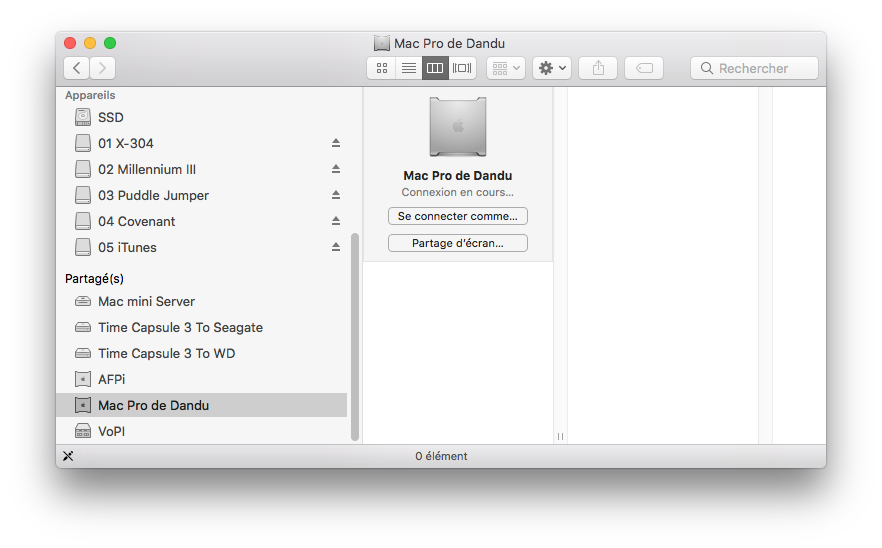Select 04 Covenant volume

click(201, 221)
